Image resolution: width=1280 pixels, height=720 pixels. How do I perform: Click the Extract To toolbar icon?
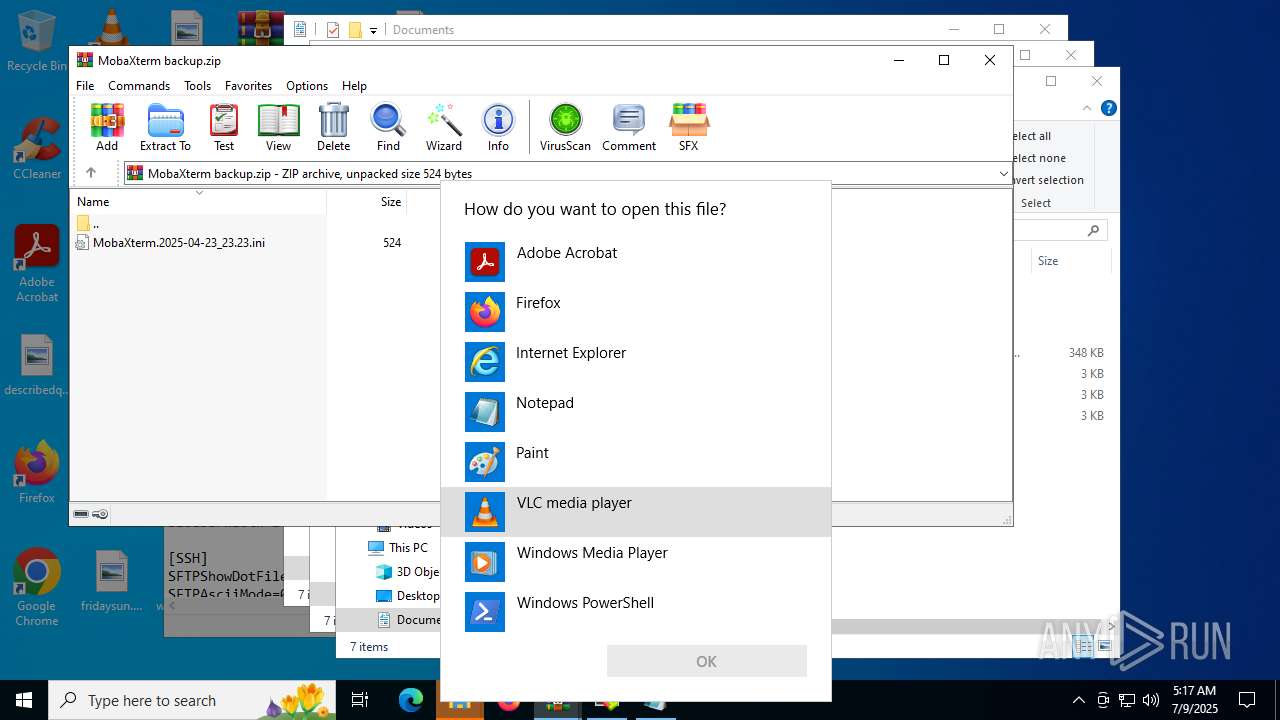(165, 127)
